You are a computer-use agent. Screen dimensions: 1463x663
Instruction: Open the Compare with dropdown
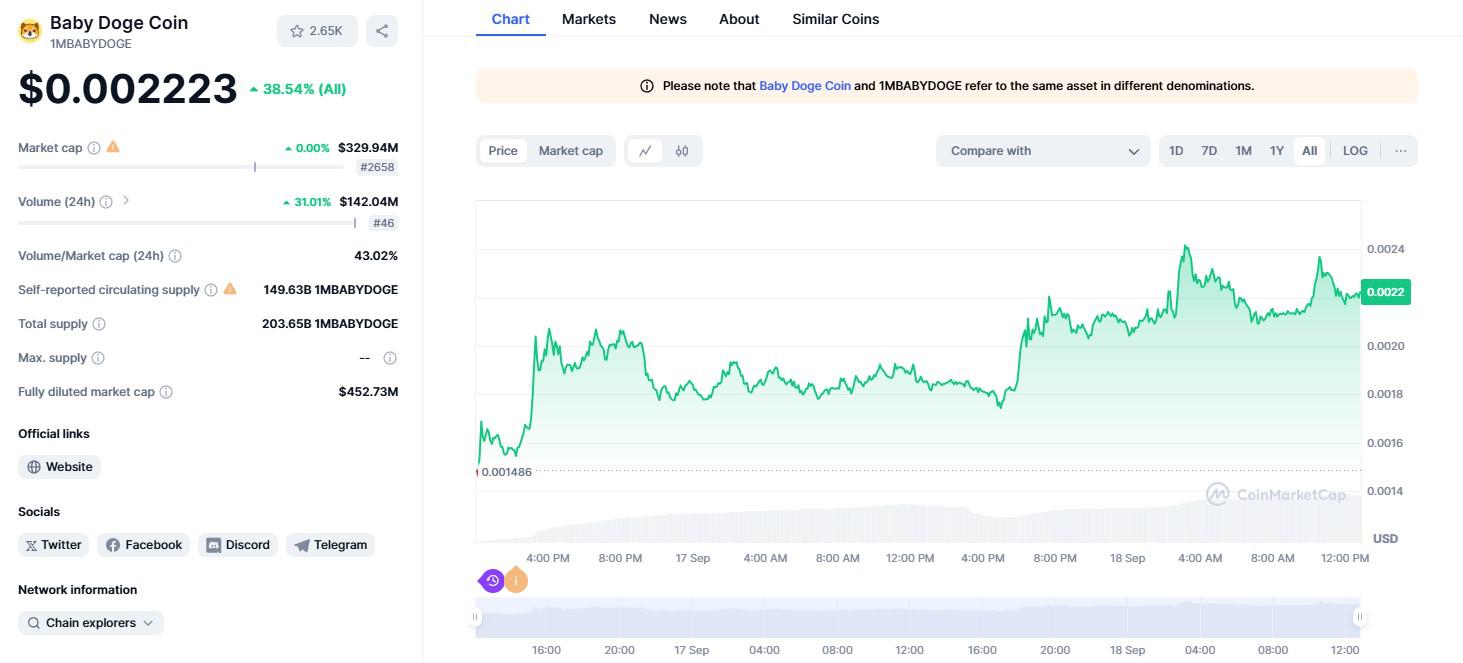(x=1043, y=151)
